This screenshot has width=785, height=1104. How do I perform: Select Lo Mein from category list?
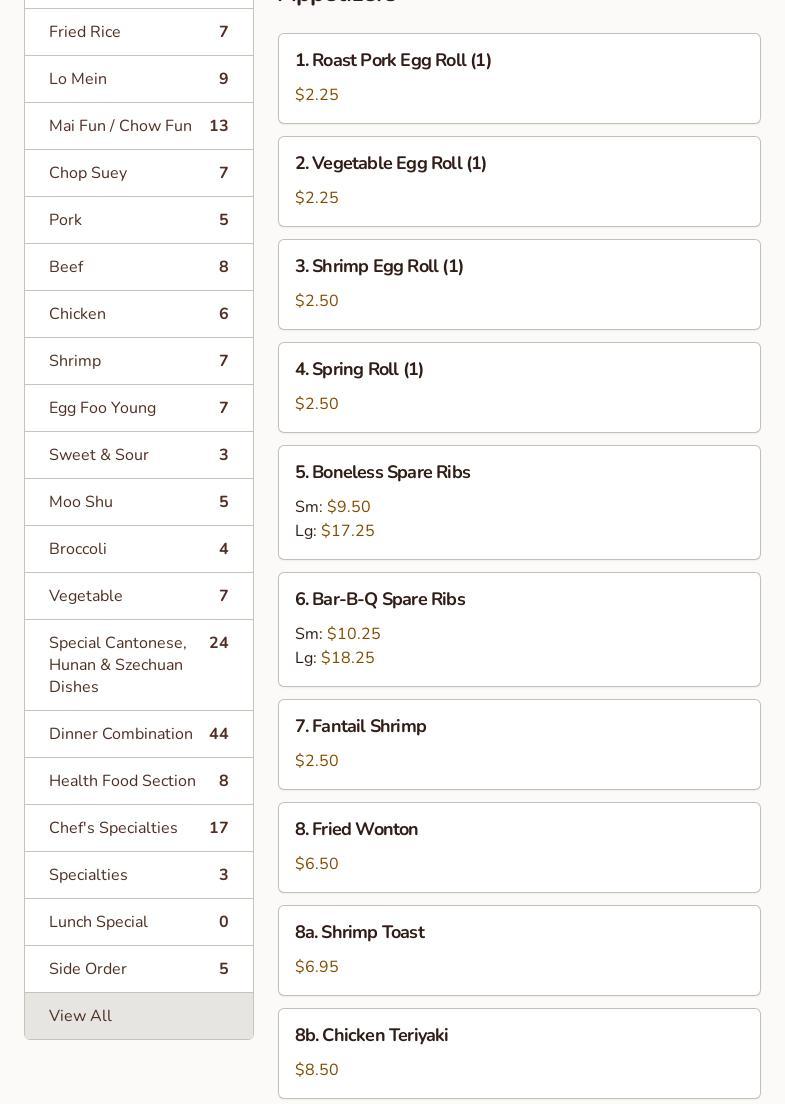pyautogui.click(x=138, y=79)
